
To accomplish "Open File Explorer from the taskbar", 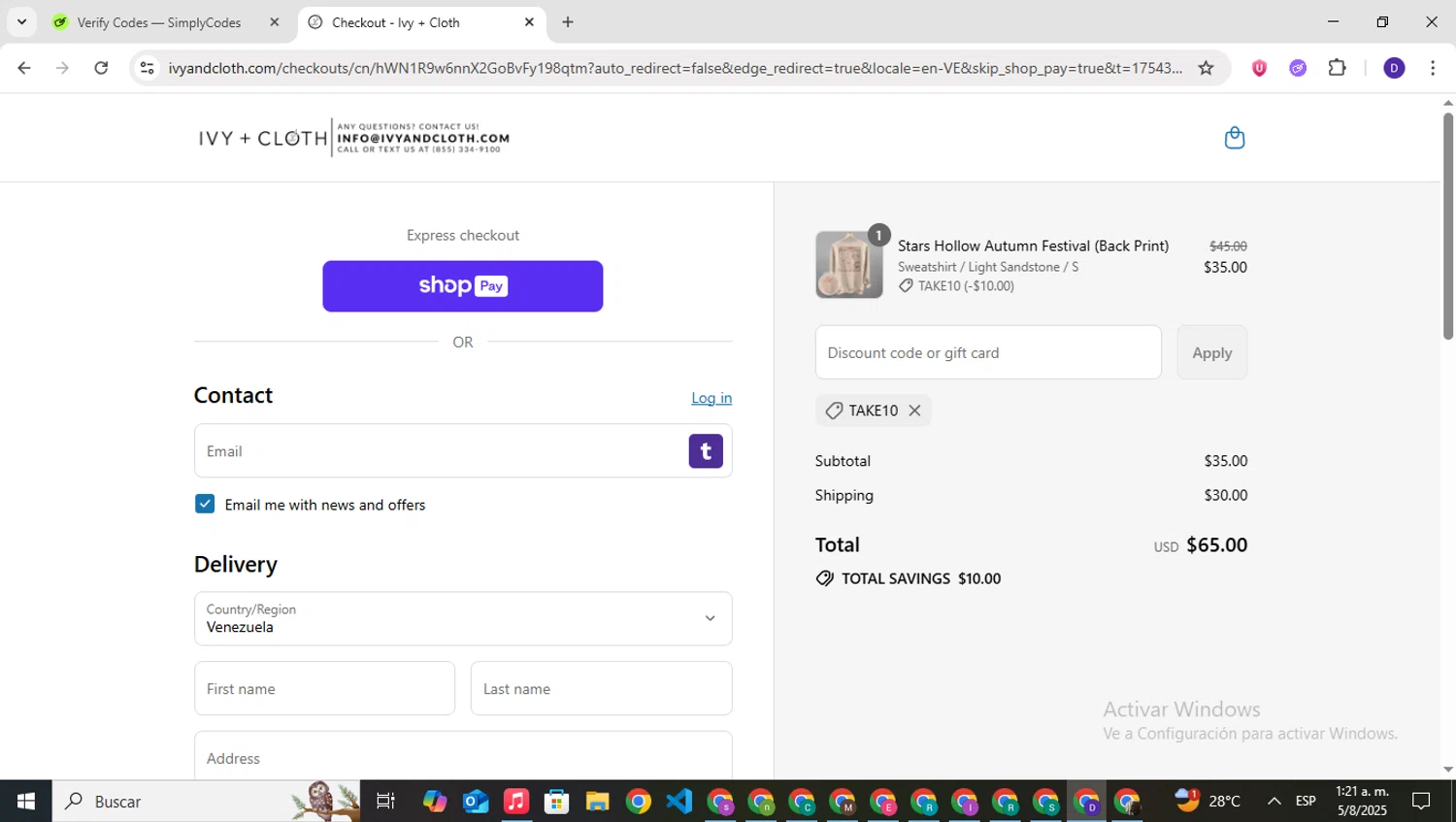I will tap(597, 801).
